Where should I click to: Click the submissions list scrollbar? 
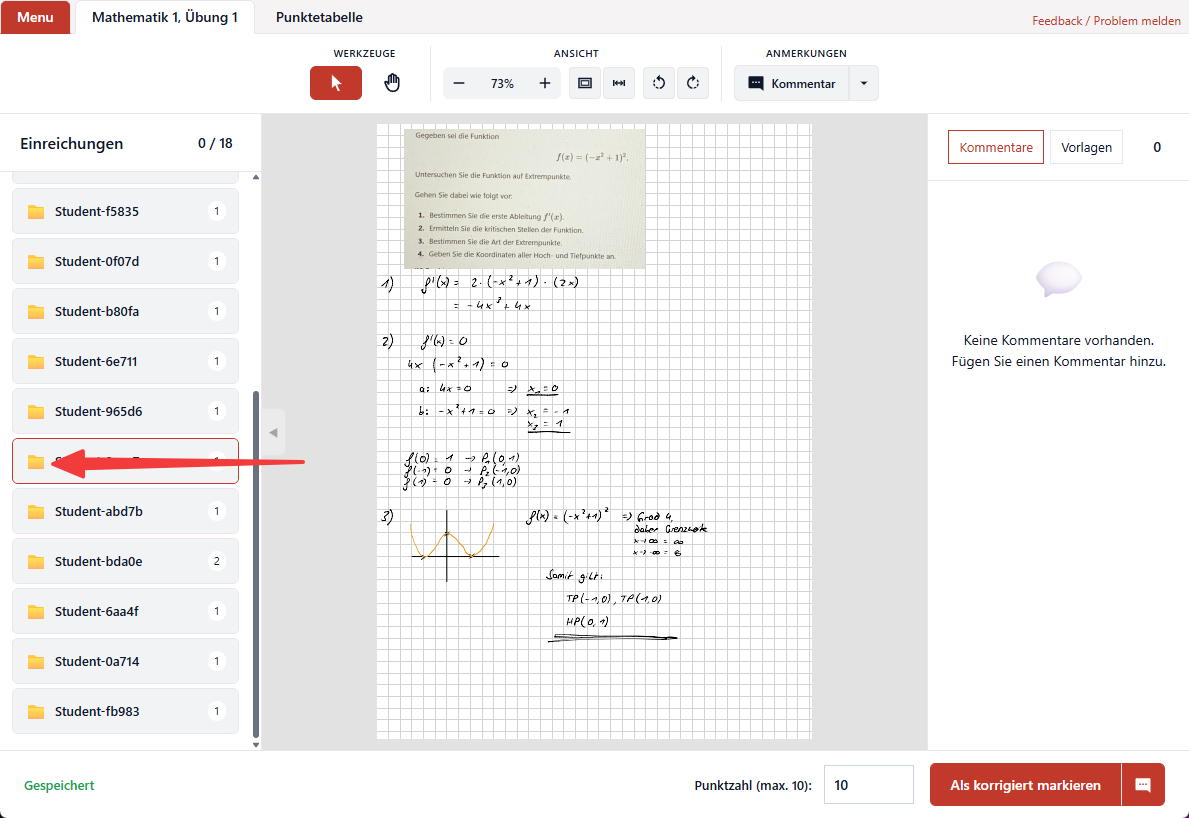(256, 564)
